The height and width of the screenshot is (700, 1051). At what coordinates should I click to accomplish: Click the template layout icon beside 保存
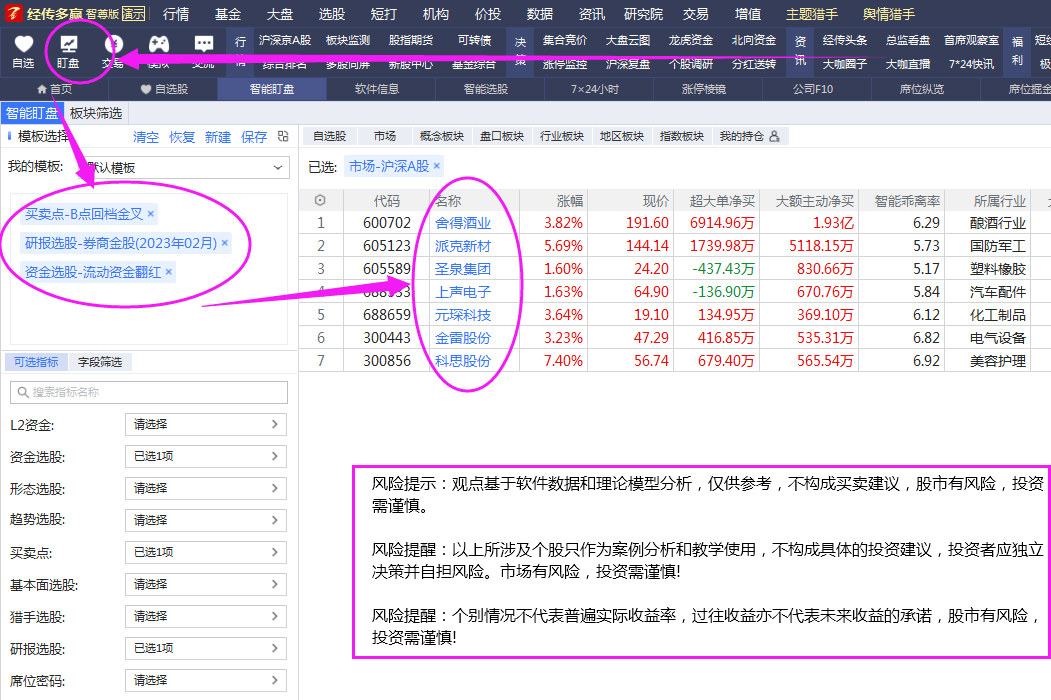click(x=283, y=137)
